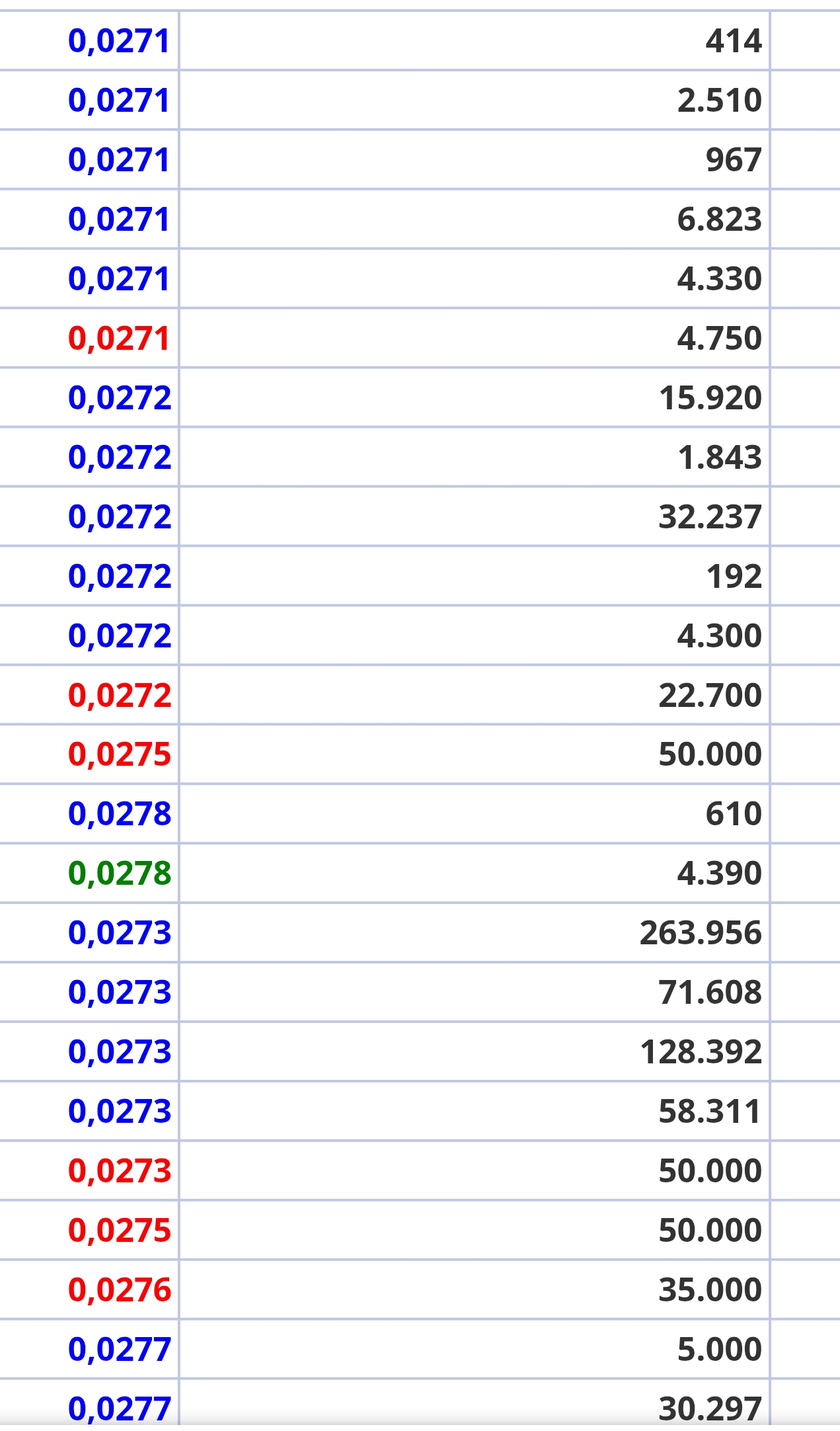Click the quantity 128.392 cell
Screen dimensions: 840x1431
click(475, 1051)
